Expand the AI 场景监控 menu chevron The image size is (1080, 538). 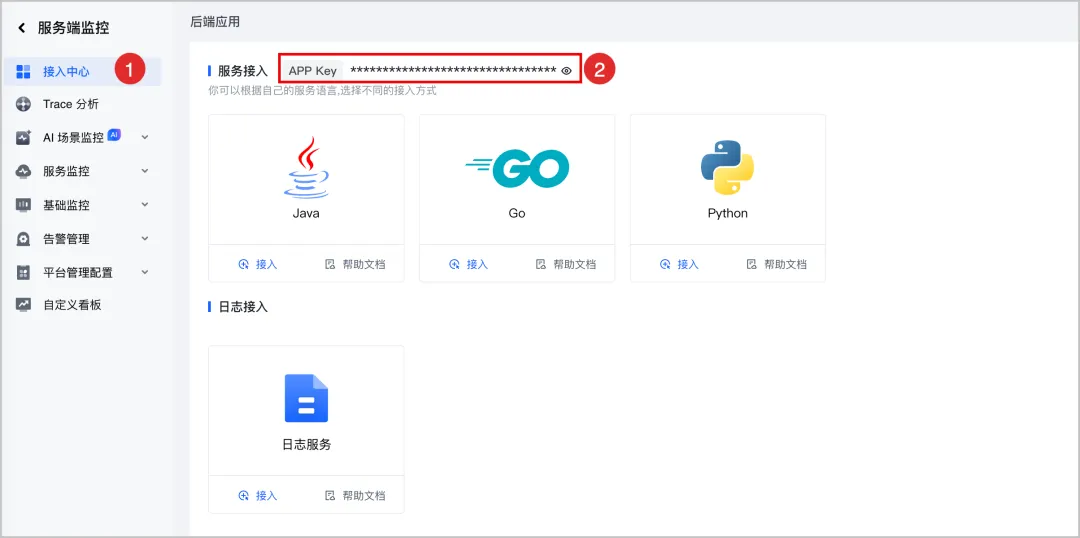click(x=145, y=137)
